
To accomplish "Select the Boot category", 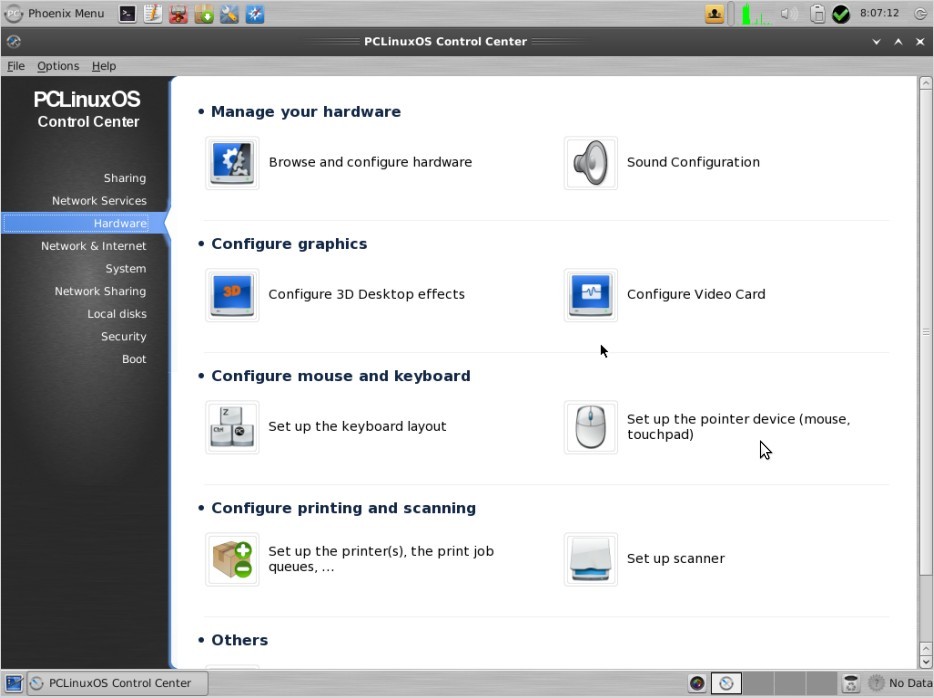I will click(x=134, y=359).
